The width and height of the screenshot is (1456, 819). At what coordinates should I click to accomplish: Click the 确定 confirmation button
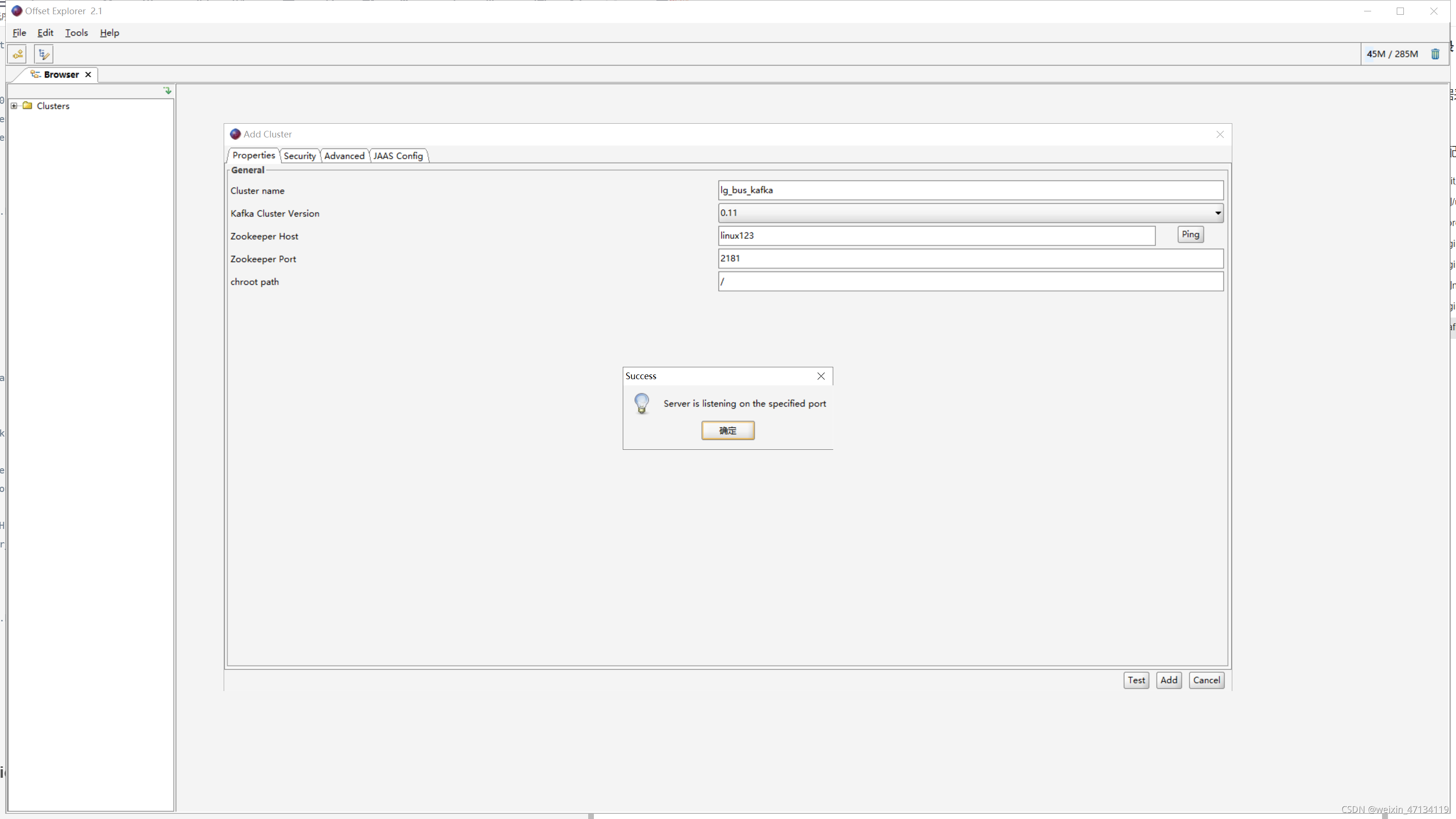click(x=727, y=430)
